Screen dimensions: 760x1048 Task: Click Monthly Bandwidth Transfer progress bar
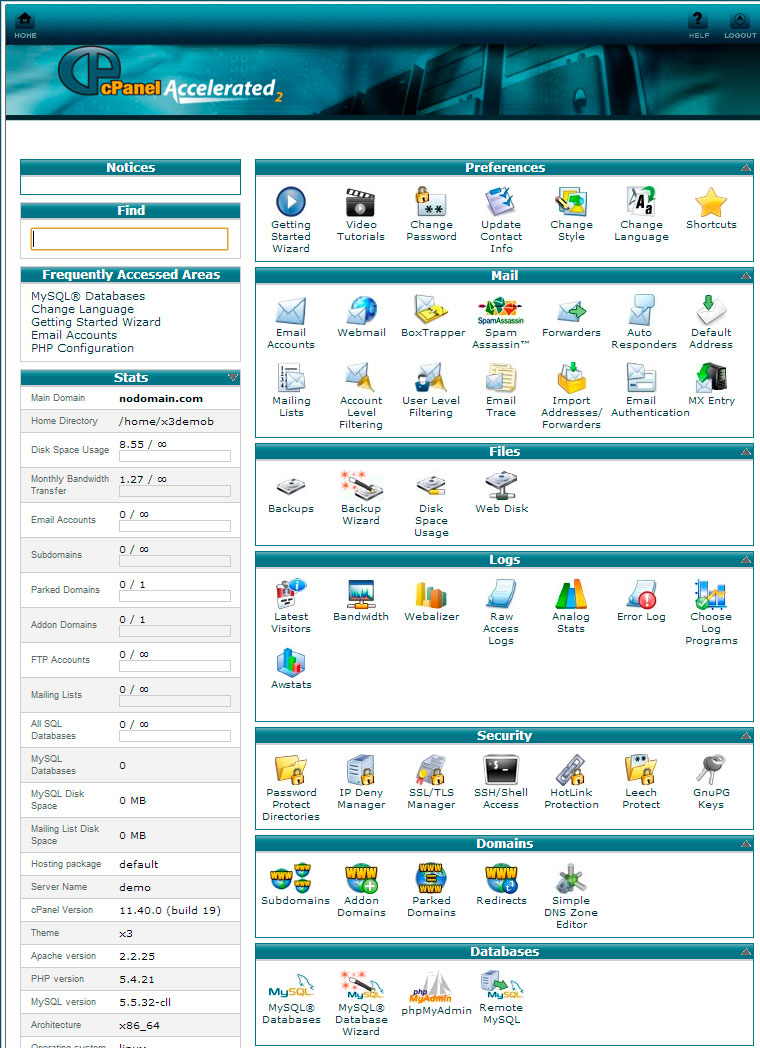pos(174,491)
